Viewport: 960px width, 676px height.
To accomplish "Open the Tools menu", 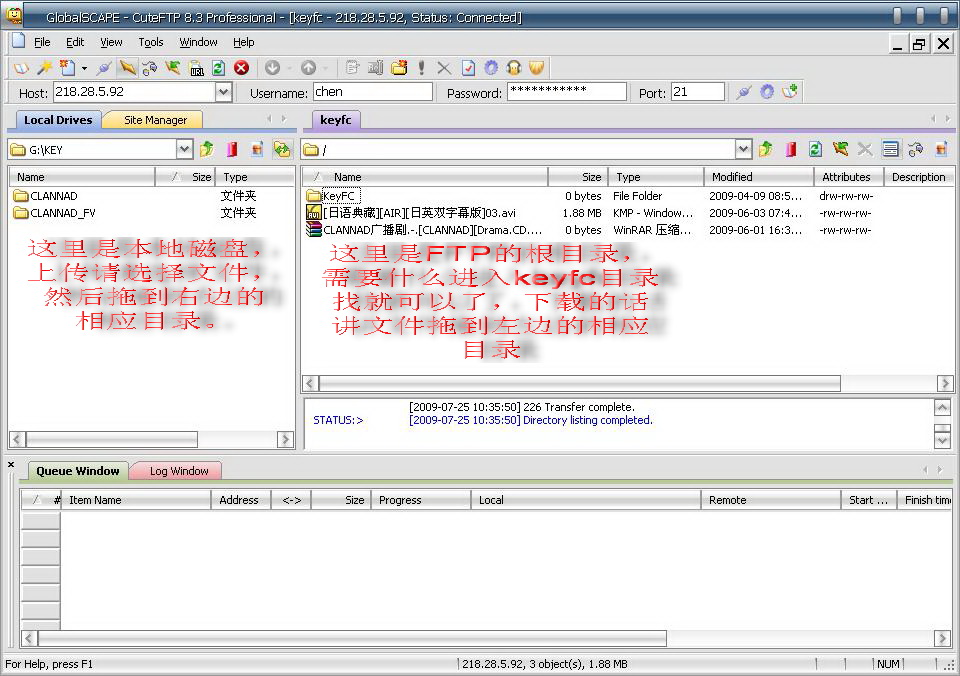I will pos(151,42).
